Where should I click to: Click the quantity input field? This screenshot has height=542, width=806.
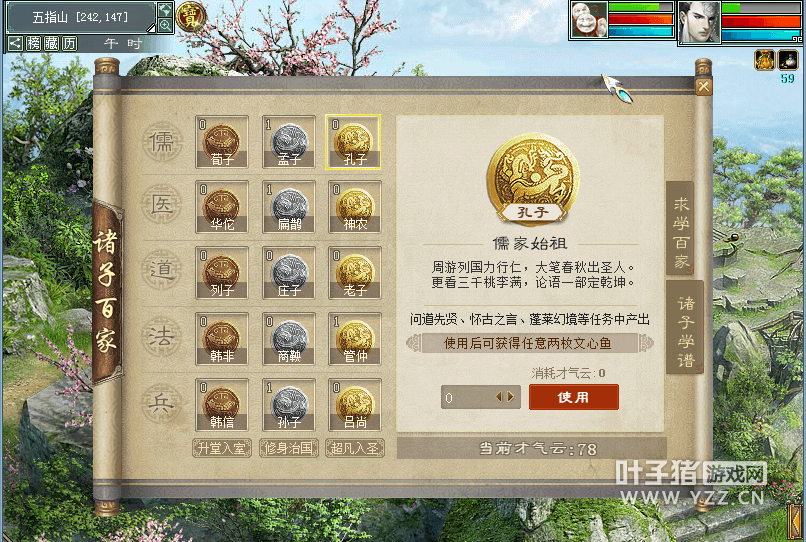(x=481, y=397)
